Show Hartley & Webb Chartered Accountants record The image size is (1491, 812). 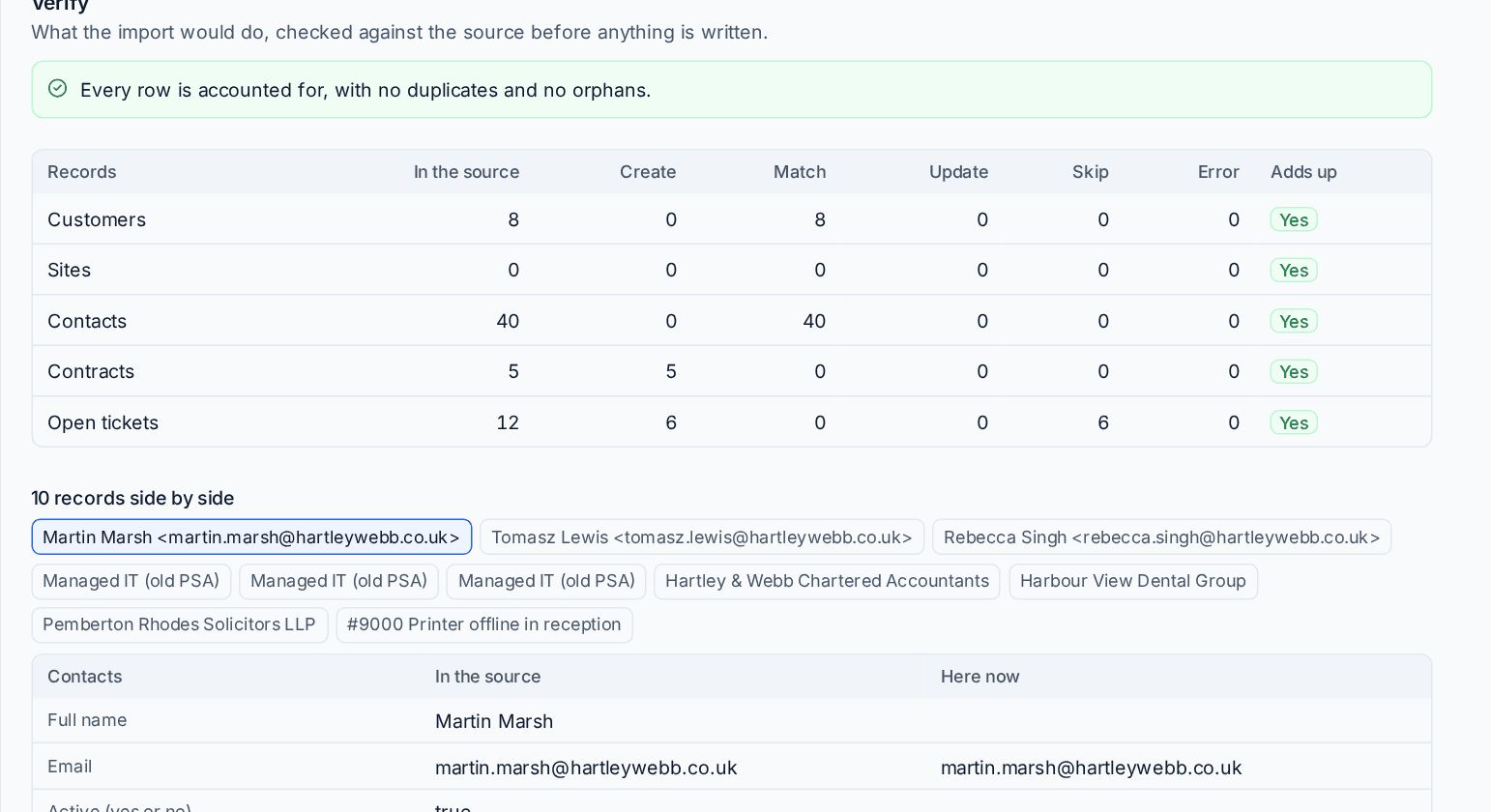(827, 581)
